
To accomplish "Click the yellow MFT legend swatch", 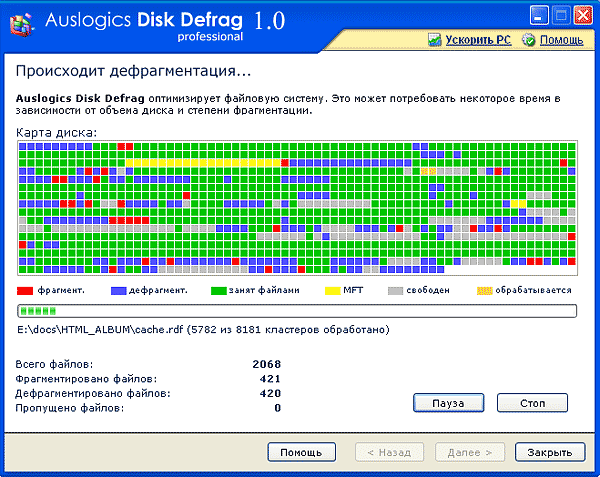I will 332,291.
